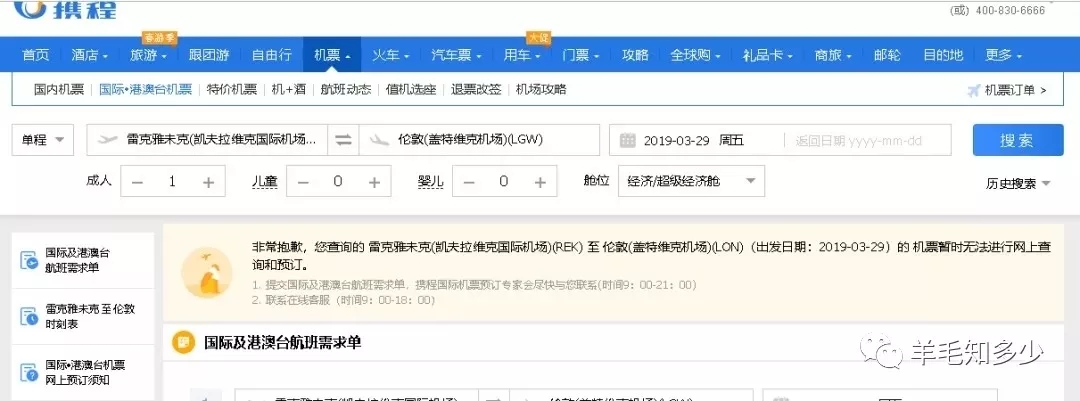This screenshot has height=401, width=1080.
Task: Increase adult count with plus
Action: (x=209, y=182)
